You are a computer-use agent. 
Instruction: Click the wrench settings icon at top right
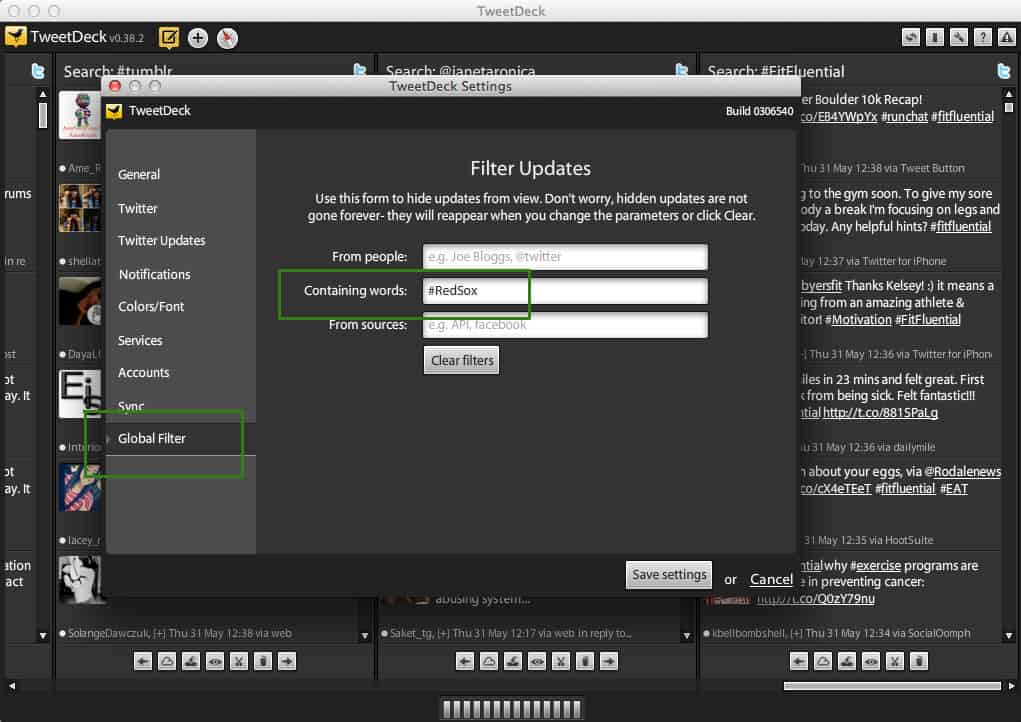click(x=958, y=38)
